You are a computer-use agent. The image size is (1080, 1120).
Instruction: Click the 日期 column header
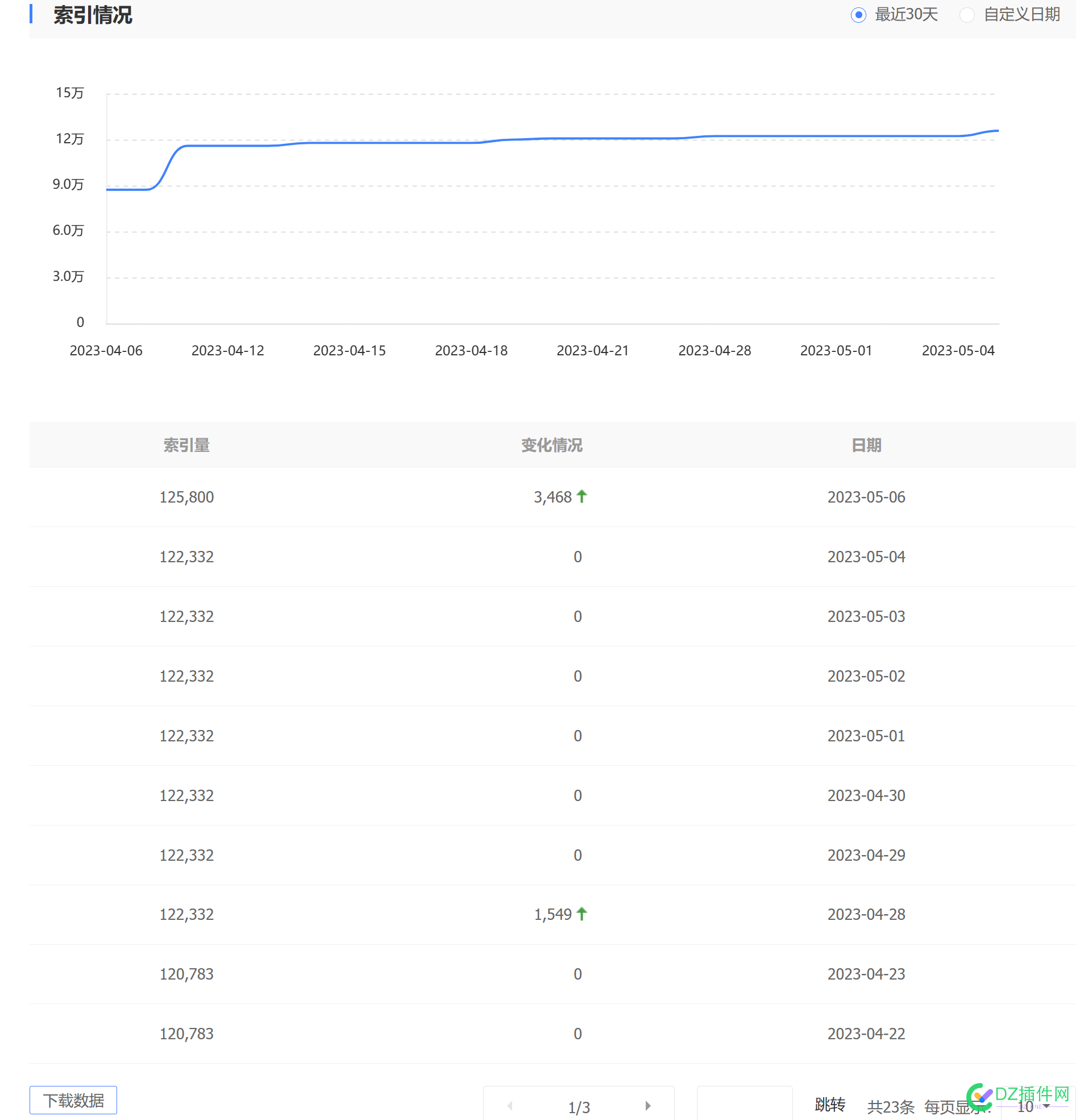tap(866, 445)
